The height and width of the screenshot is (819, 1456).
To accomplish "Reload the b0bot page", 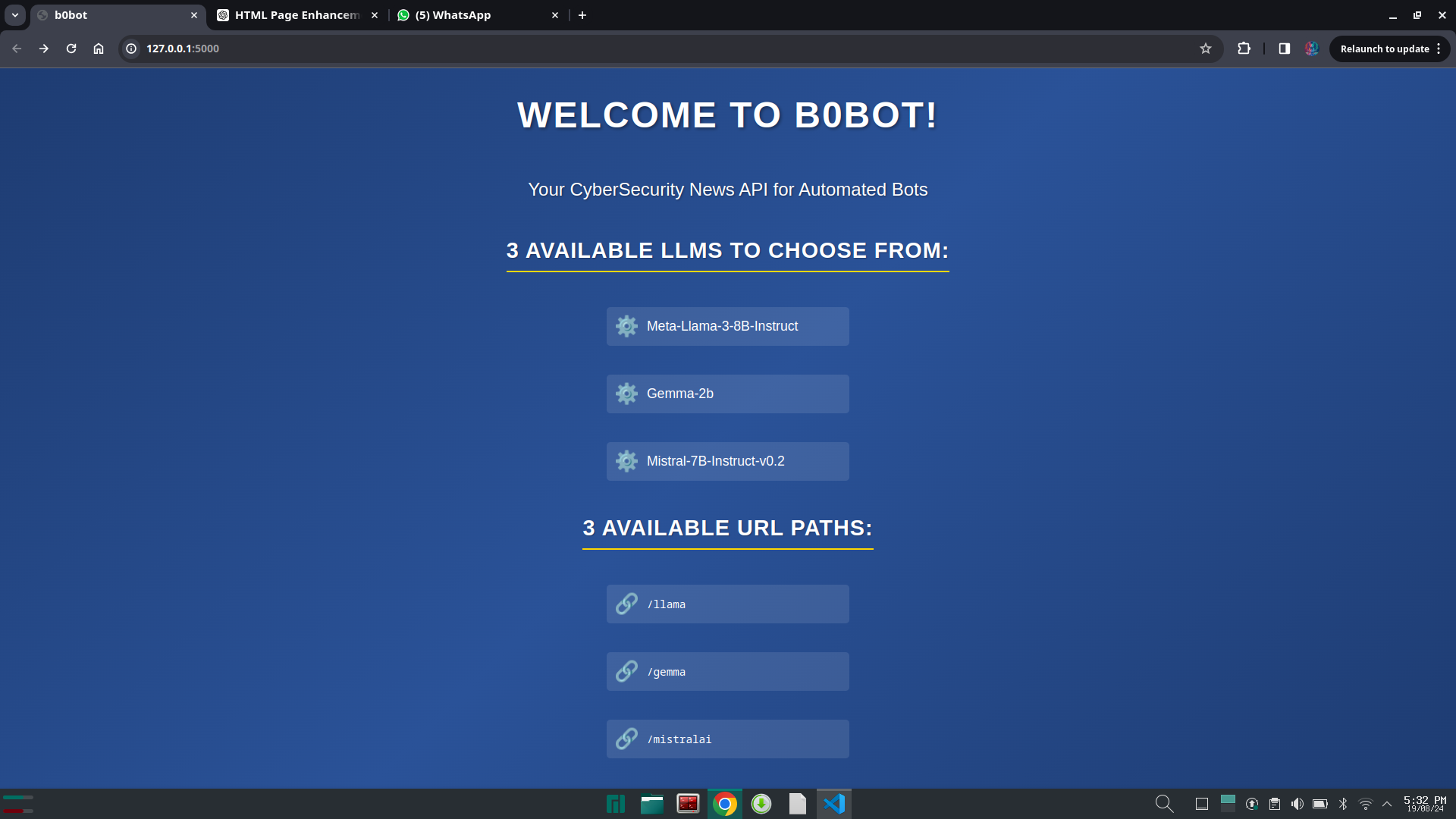I will [71, 49].
